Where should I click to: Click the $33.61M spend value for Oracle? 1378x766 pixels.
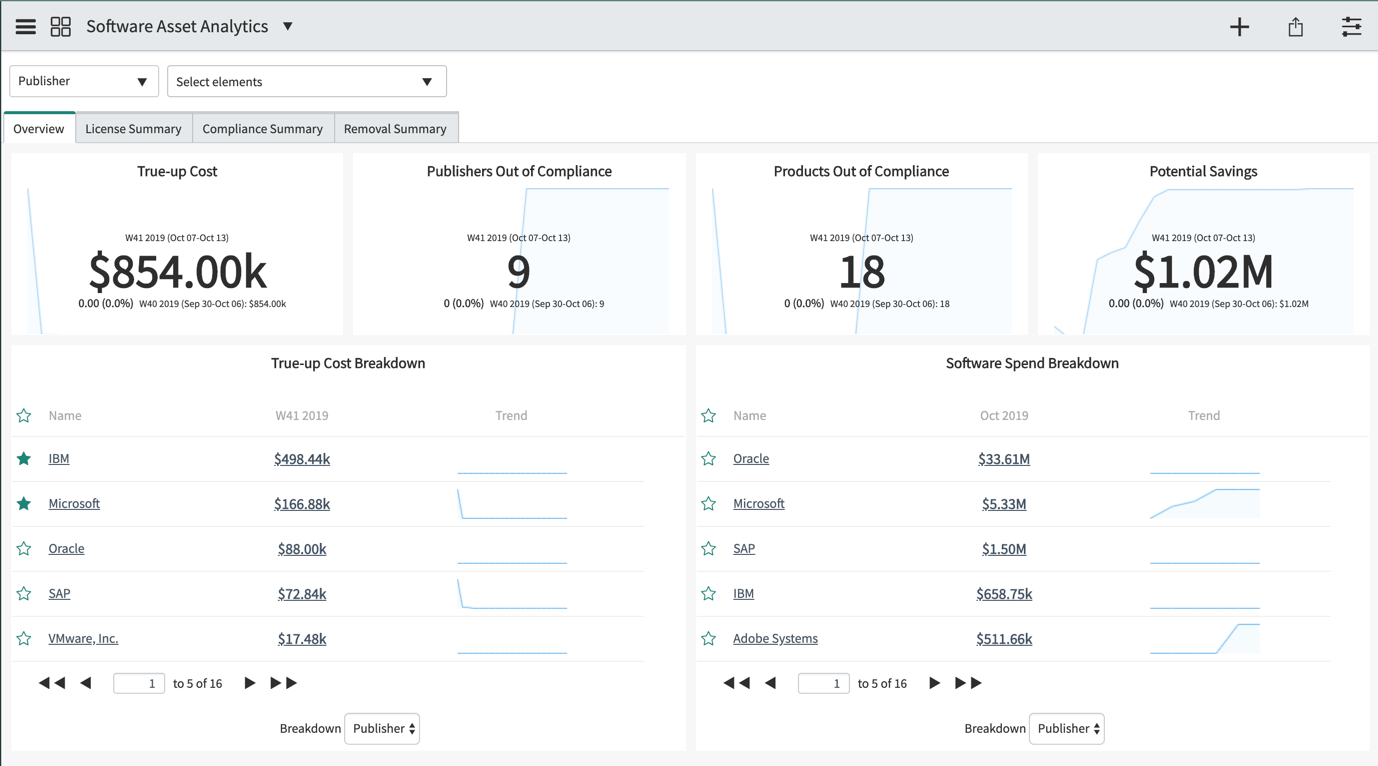click(1004, 459)
